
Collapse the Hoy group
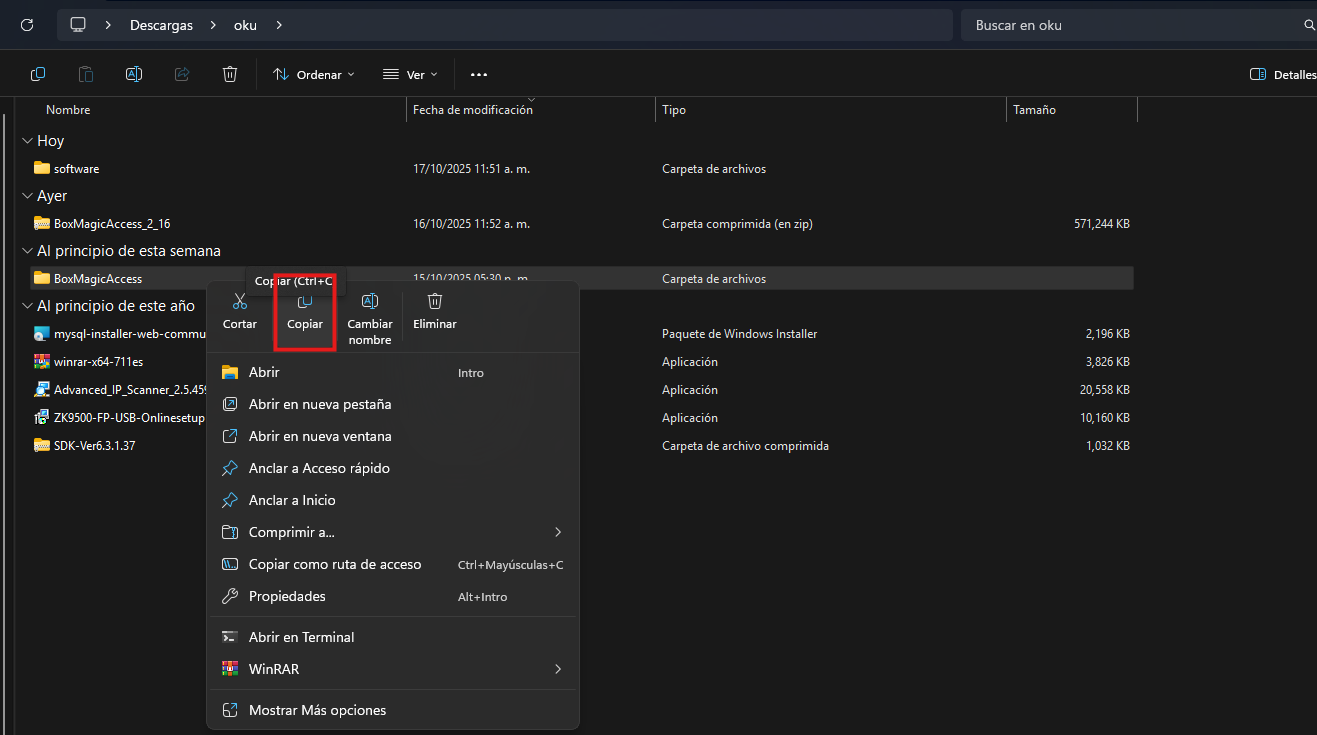26,141
